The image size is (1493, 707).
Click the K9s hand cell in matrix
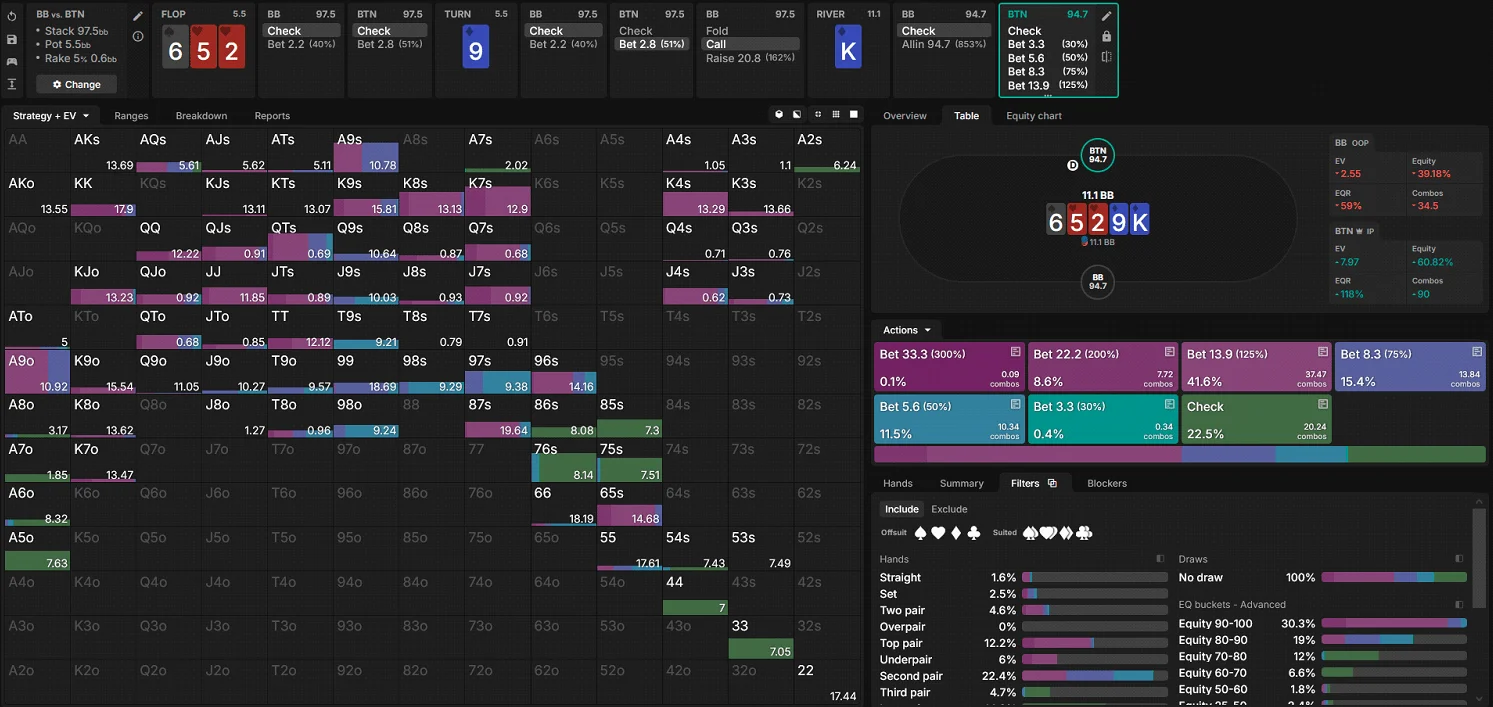[365, 195]
